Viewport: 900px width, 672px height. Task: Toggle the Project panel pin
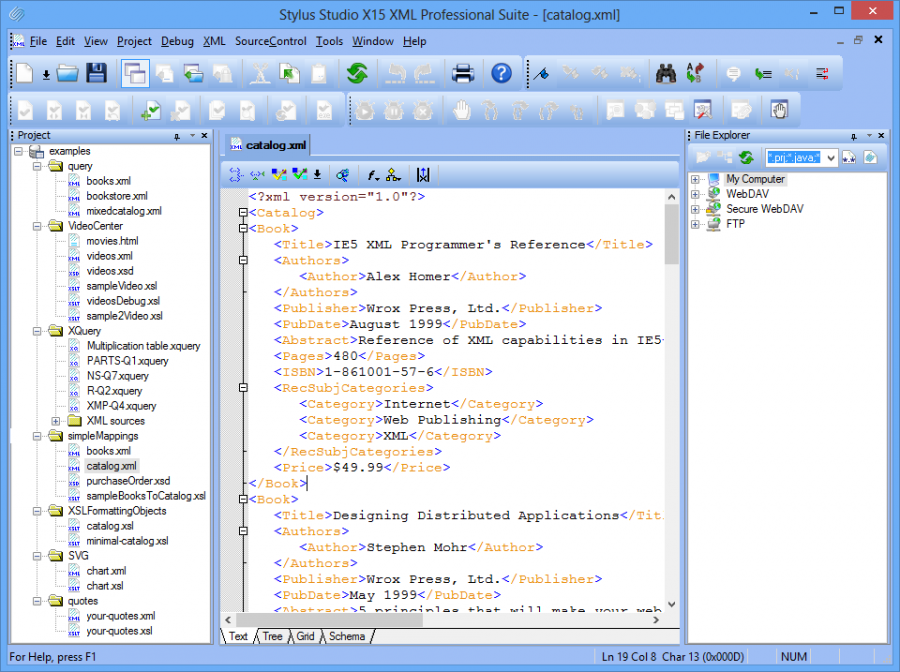click(x=177, y=135)
